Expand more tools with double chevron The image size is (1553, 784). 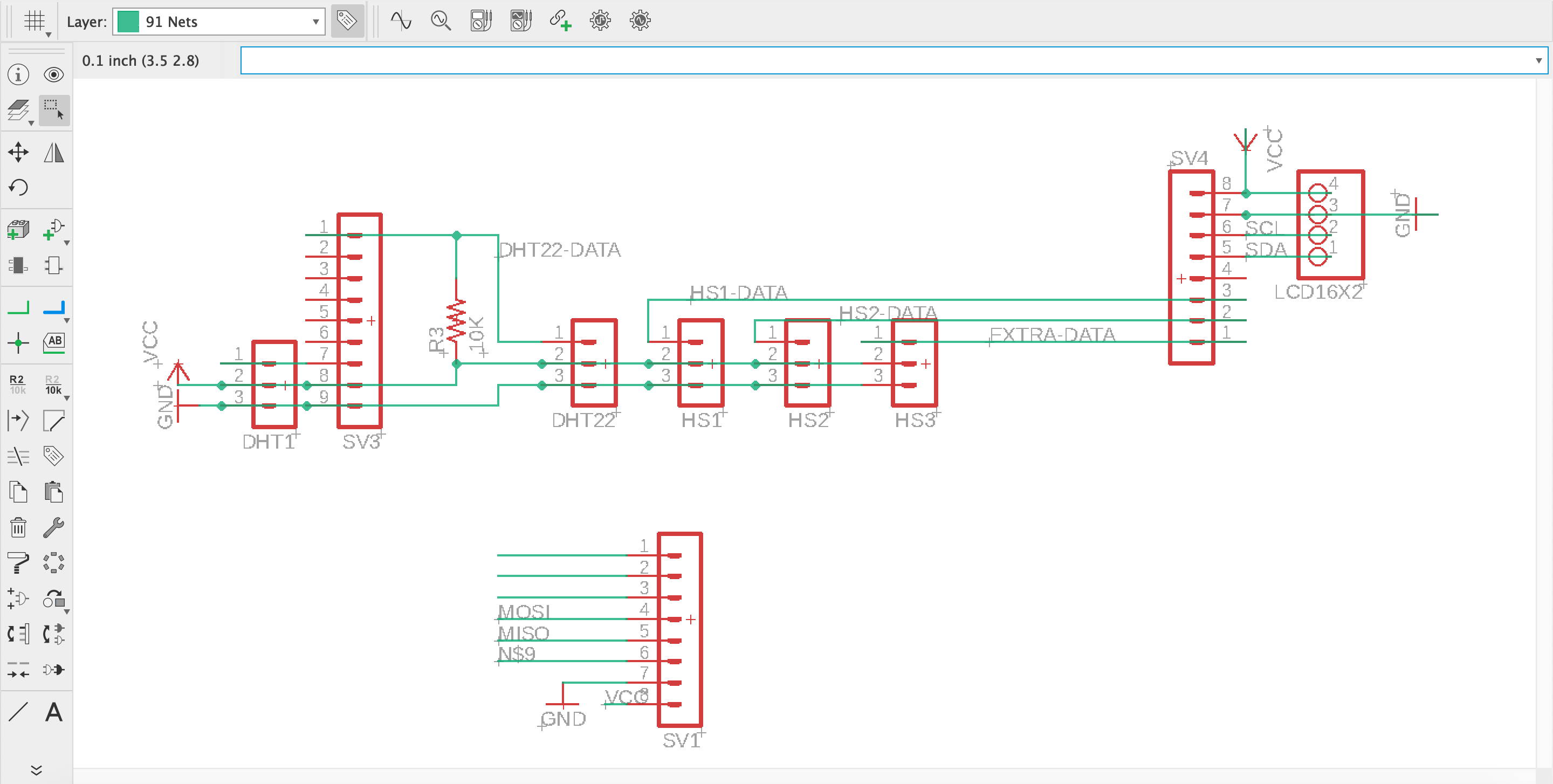point(36,770)
